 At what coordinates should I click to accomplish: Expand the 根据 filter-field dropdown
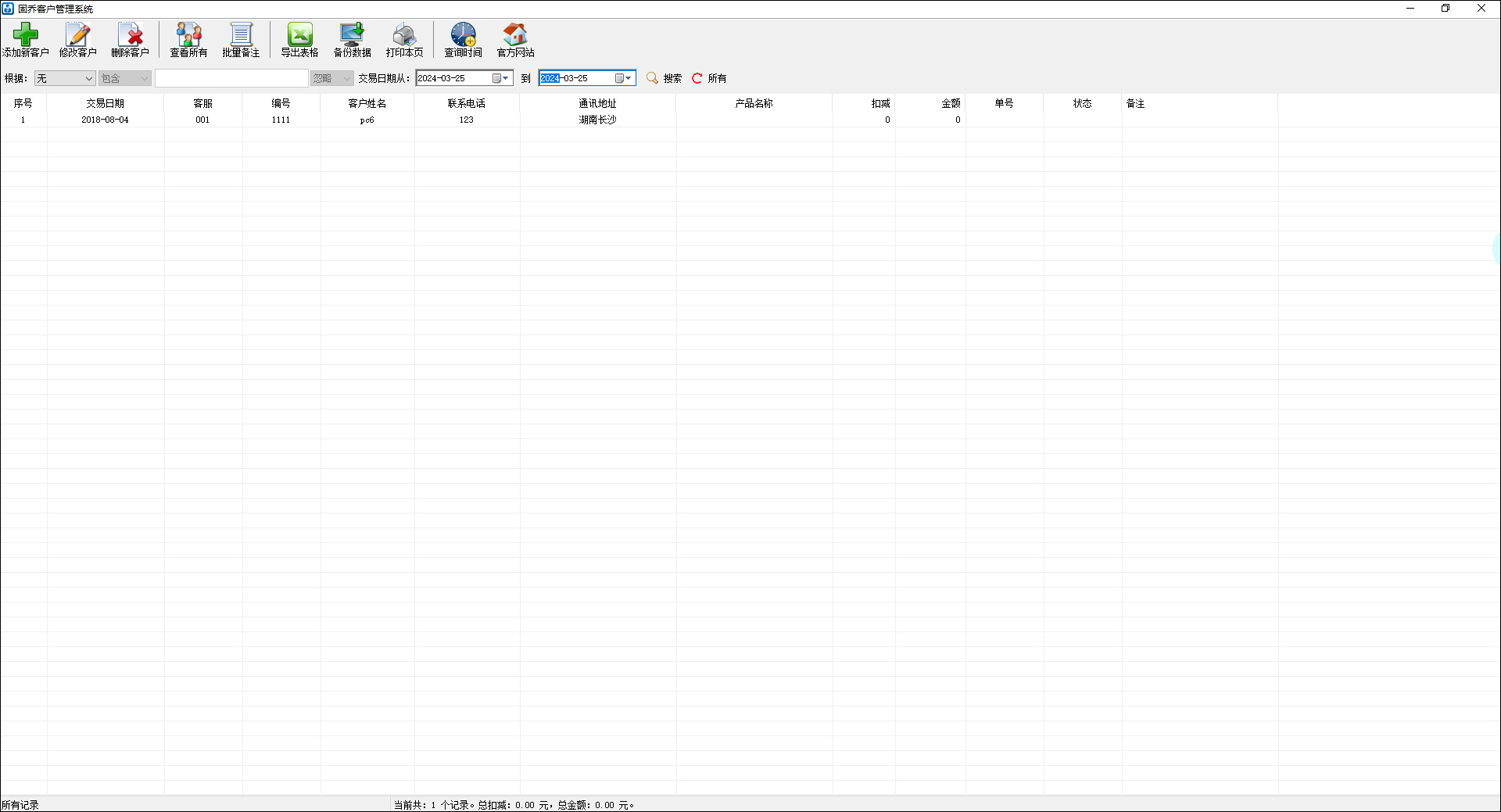65,78
